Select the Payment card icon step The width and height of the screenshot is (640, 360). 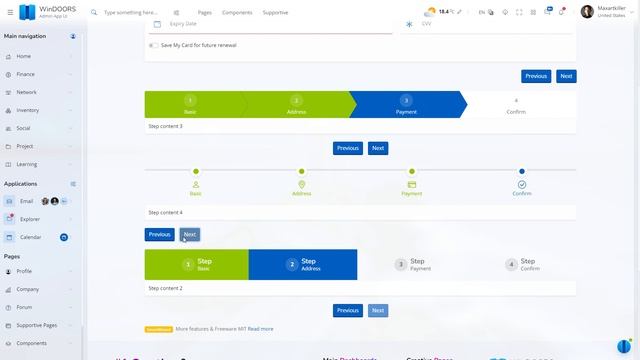[412, 184]
